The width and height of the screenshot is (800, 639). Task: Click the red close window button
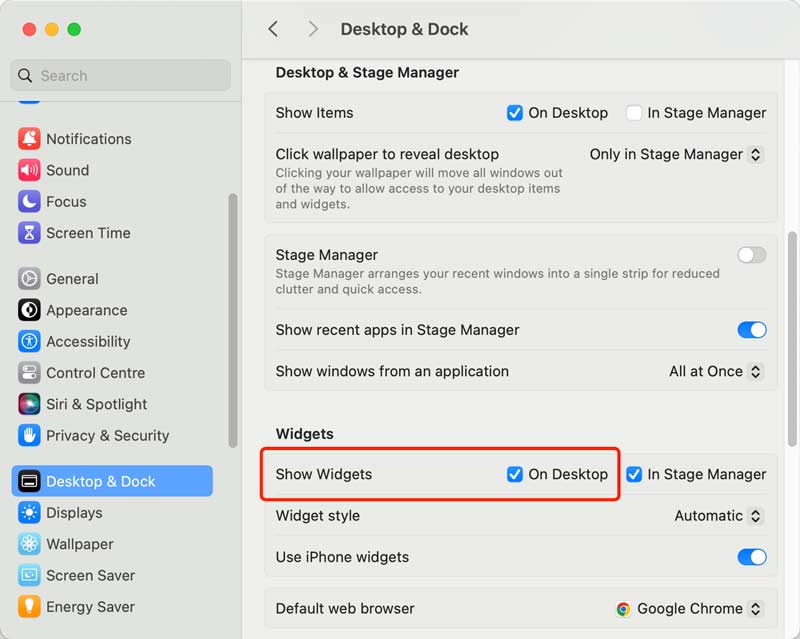coord(30,29)
